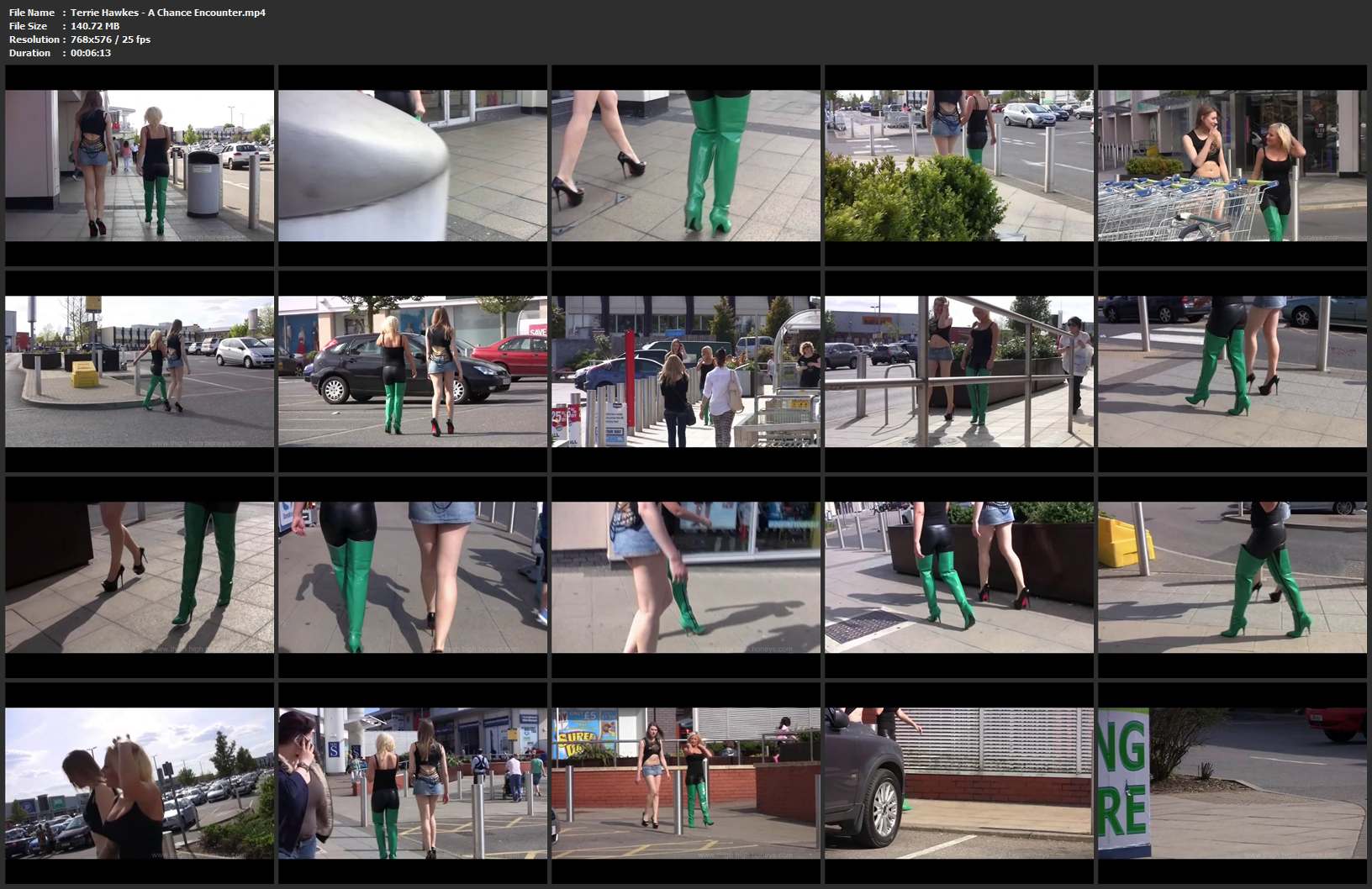Click the file name text in header
This screenshot has height=889, width=1372.
(167, 13)
